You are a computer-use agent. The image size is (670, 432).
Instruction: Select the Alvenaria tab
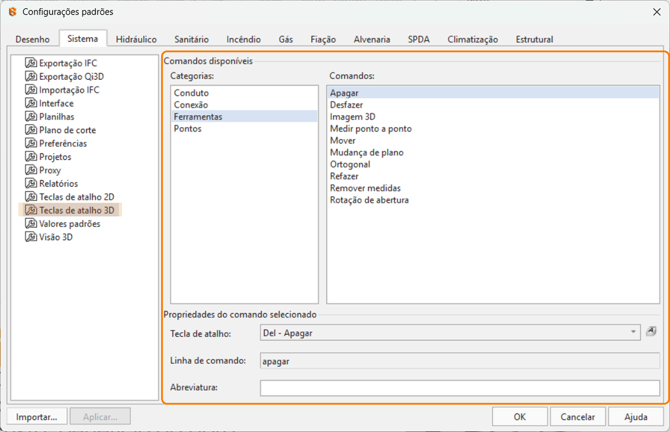pos(372,39)
